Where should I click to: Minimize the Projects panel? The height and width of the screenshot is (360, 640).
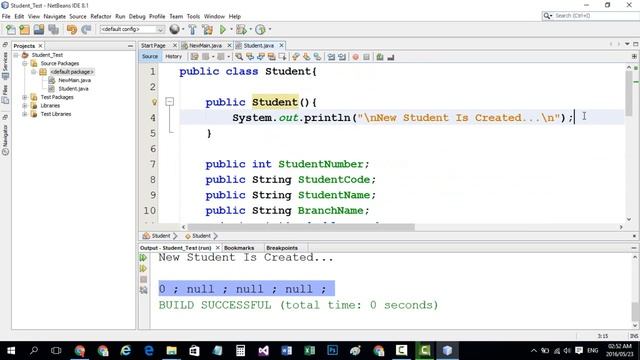(130, 46)
